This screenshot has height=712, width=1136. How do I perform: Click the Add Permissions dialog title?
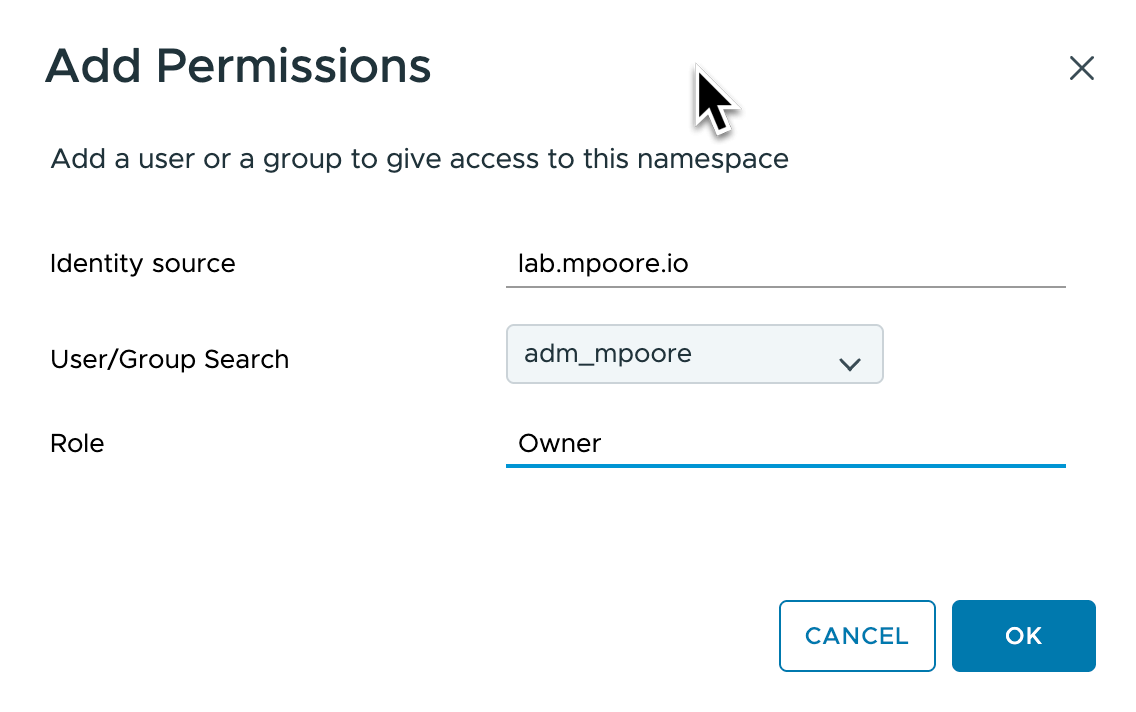click(x=238, y=66)
